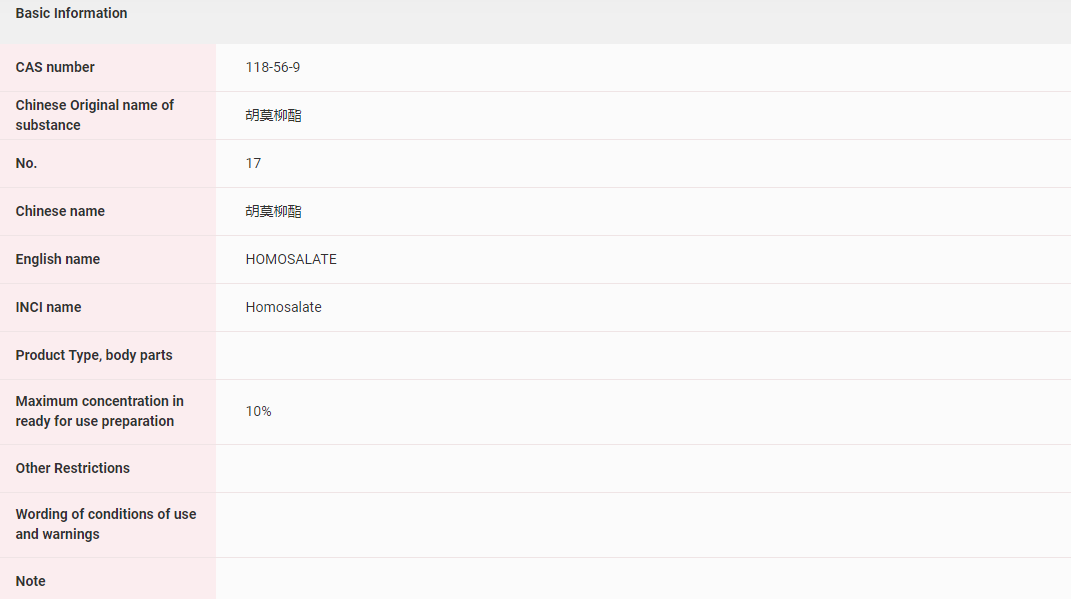1071x599 pixels.
Task: Click the Chinese name row label
Action: (60, 212)
